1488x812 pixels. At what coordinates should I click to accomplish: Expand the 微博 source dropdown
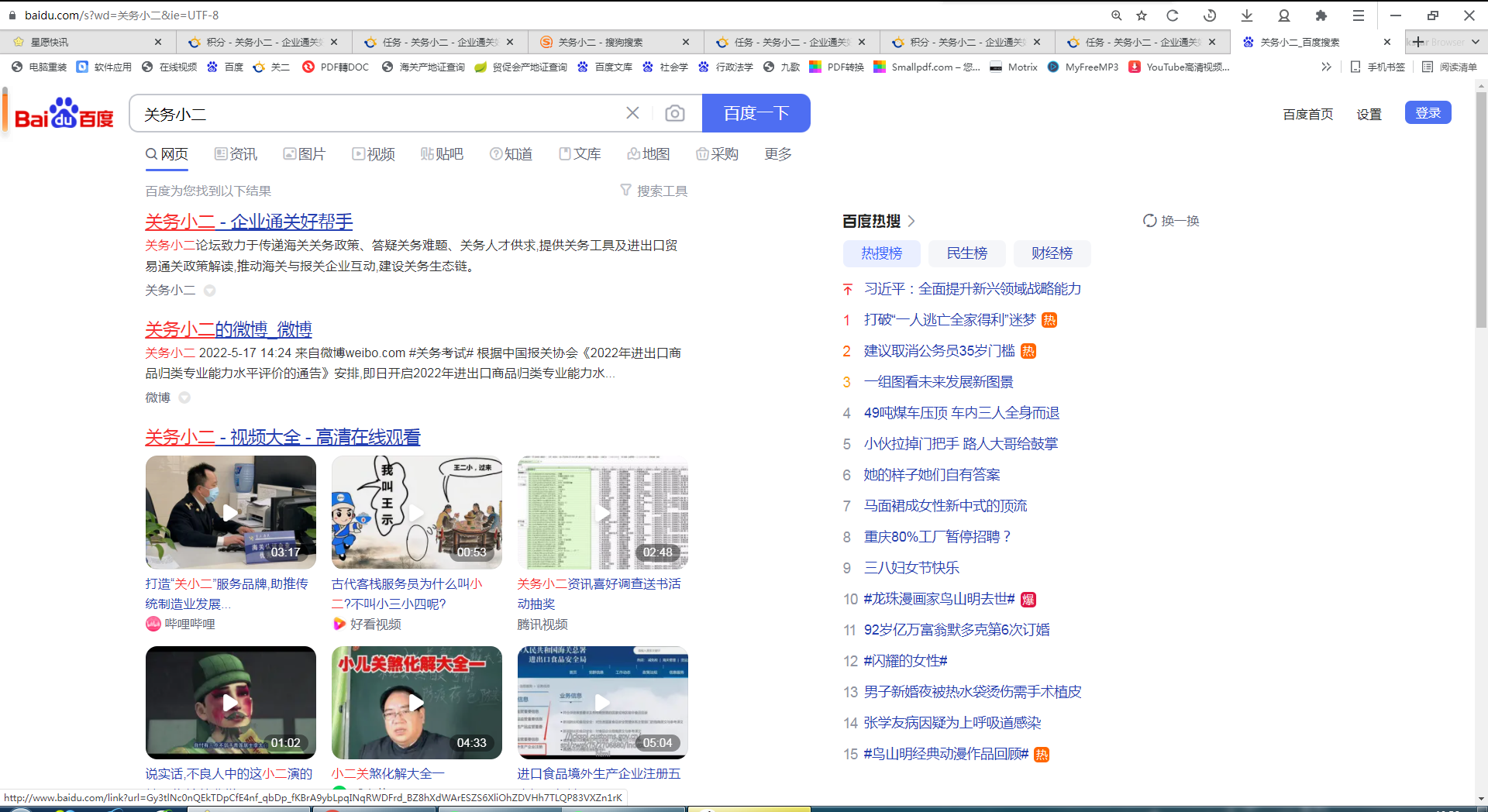pos(184,397)
